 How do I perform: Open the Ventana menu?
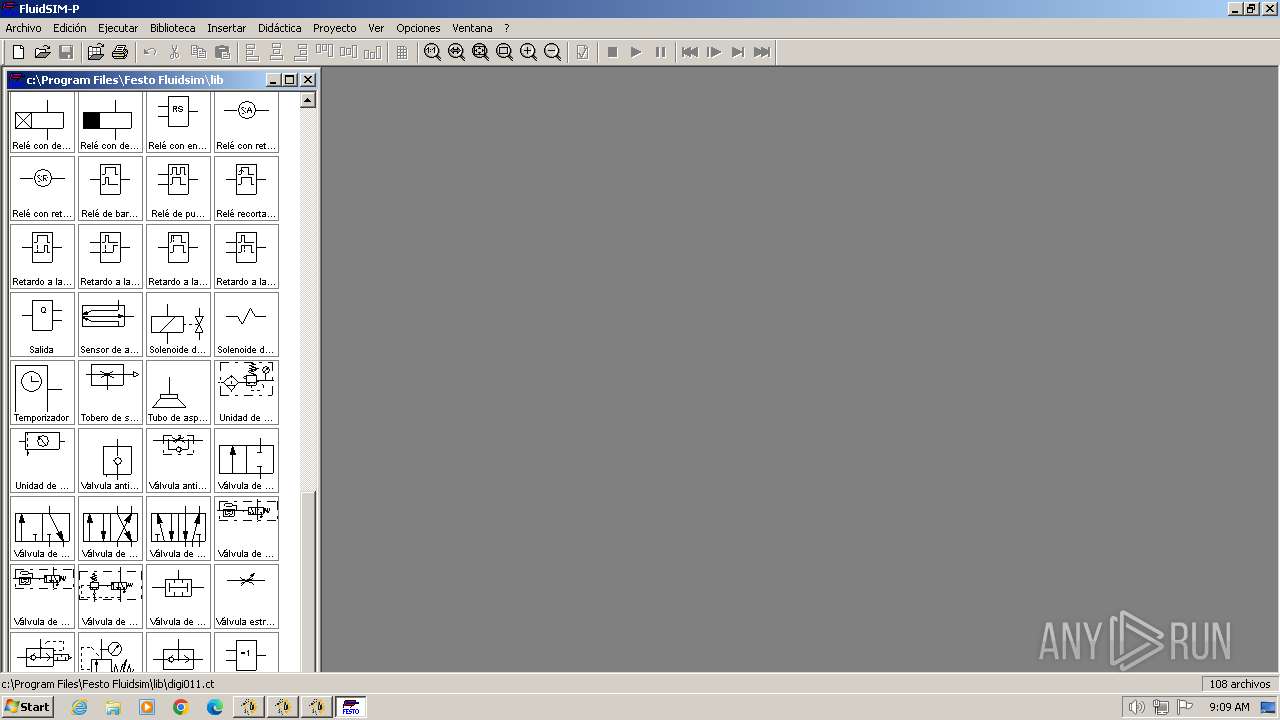(472, 28)
